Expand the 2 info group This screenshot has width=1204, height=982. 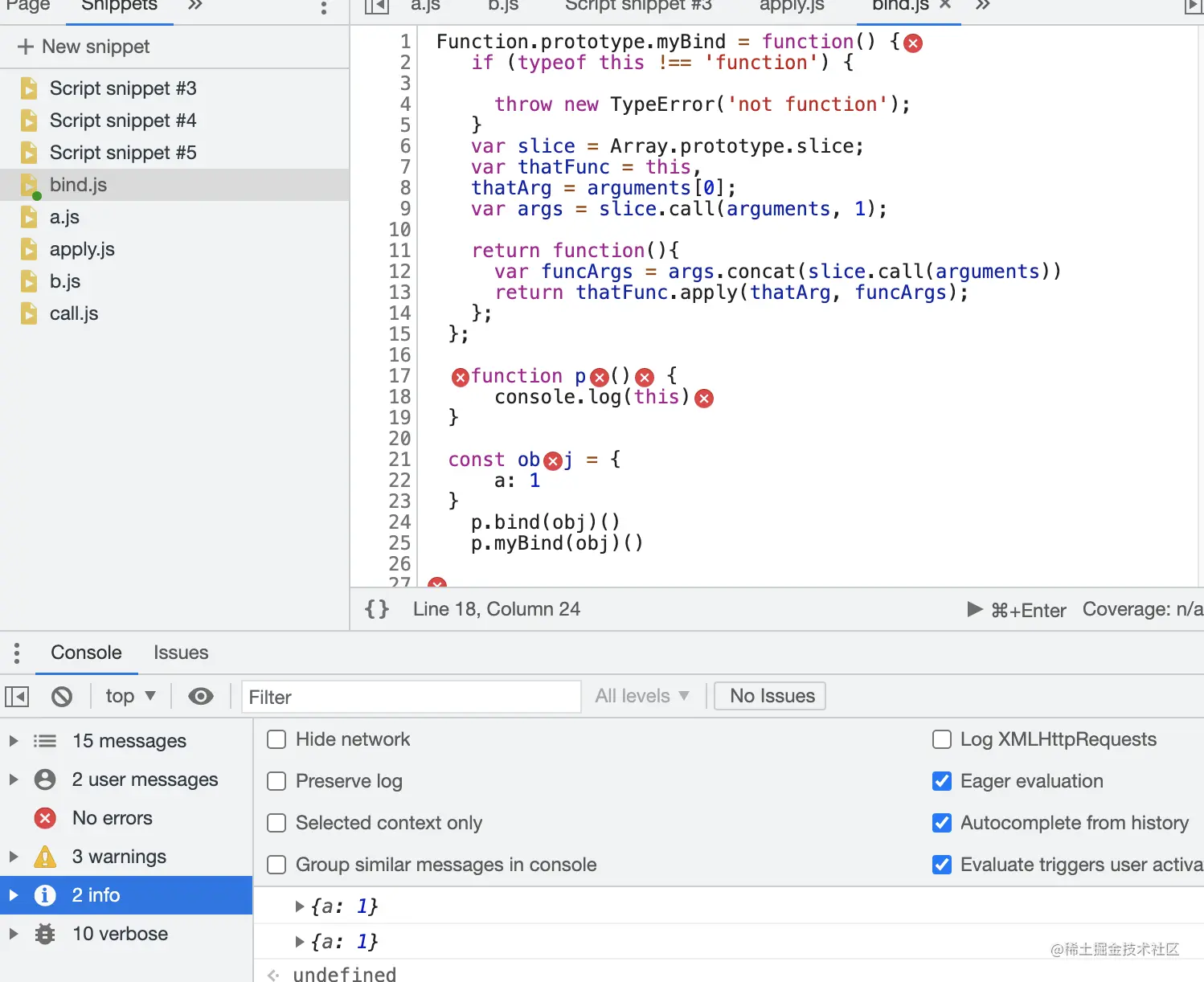tap(14, 895)
